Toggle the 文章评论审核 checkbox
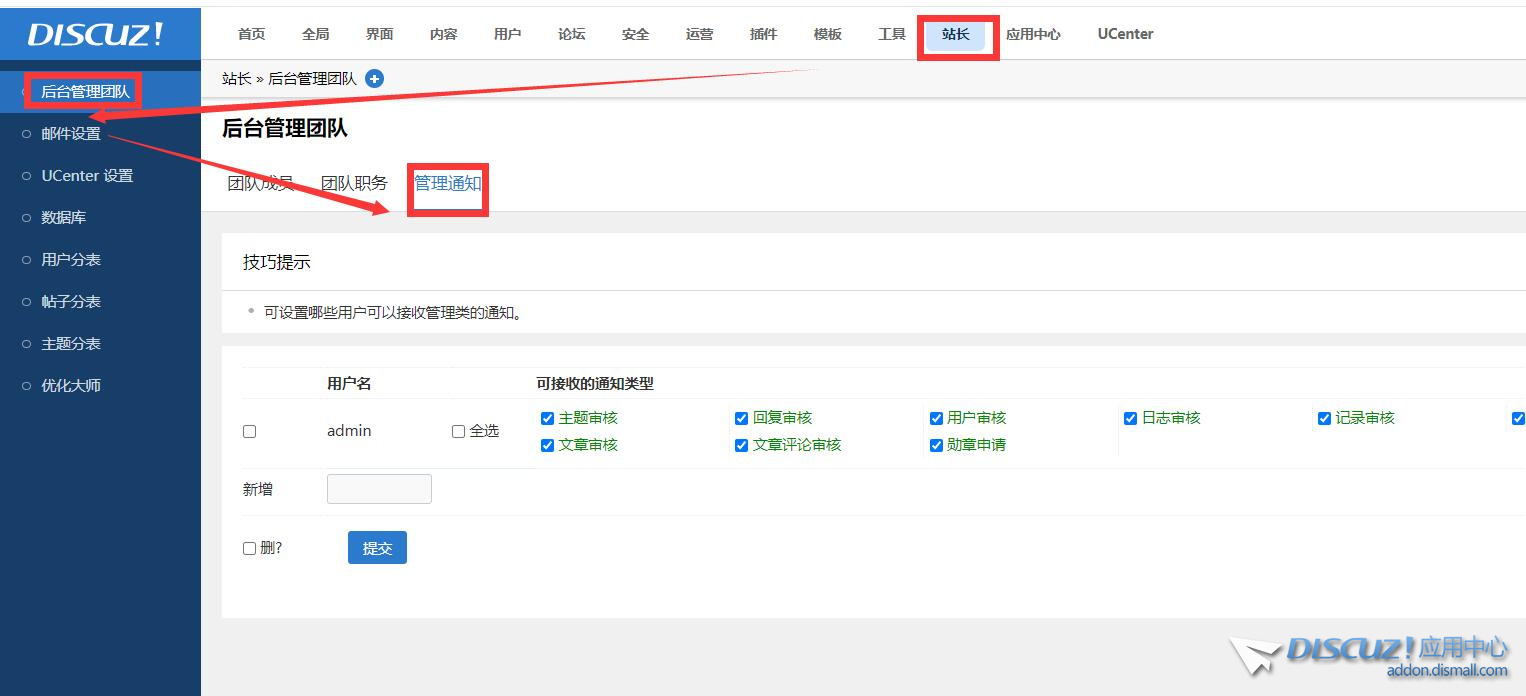Viewport: 1526px width, 696px height. click(x=741, y=446)
